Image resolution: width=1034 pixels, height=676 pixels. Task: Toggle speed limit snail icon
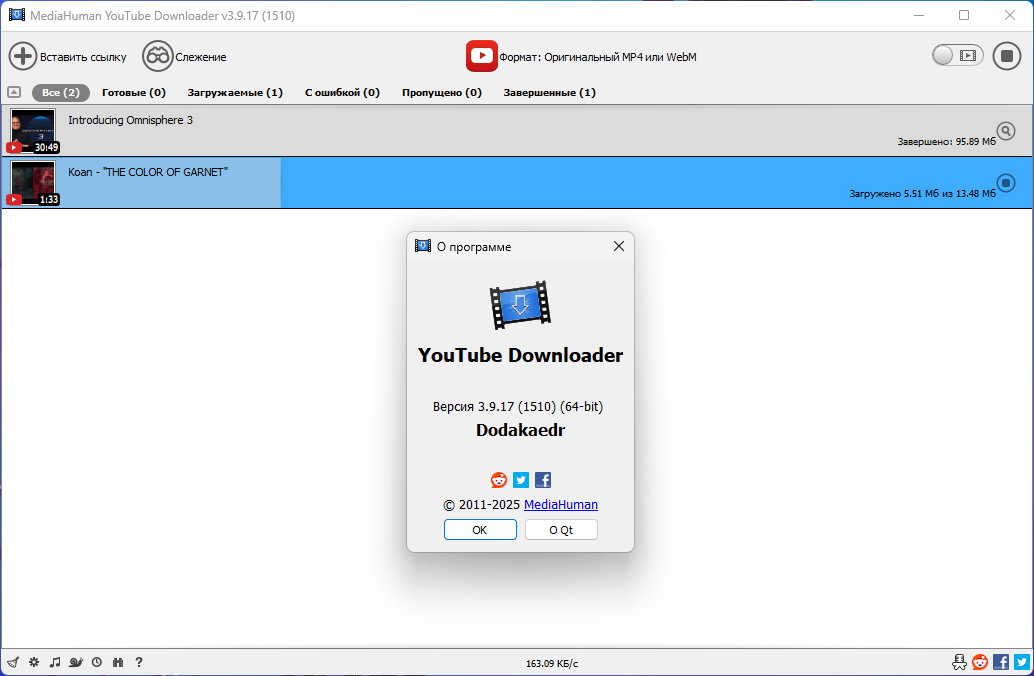[76, 662]
